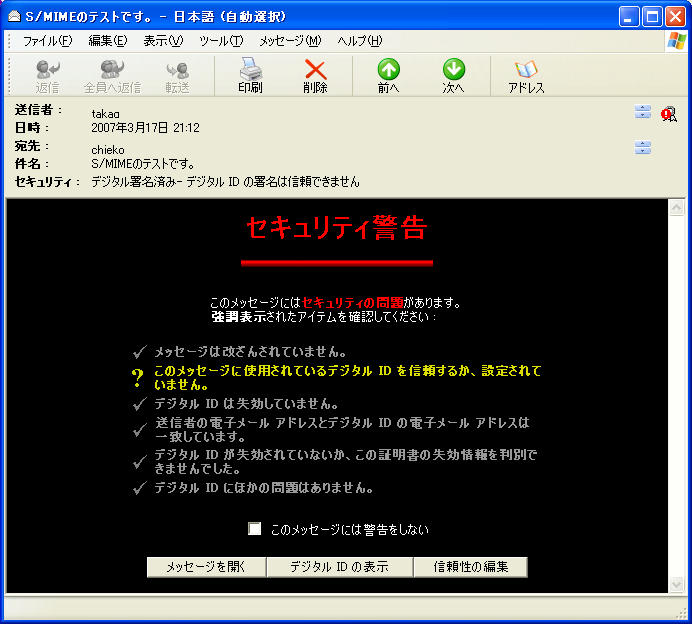The image size is (692, 624).
Task: Close the message window
Action: click(x=676, y=17)
